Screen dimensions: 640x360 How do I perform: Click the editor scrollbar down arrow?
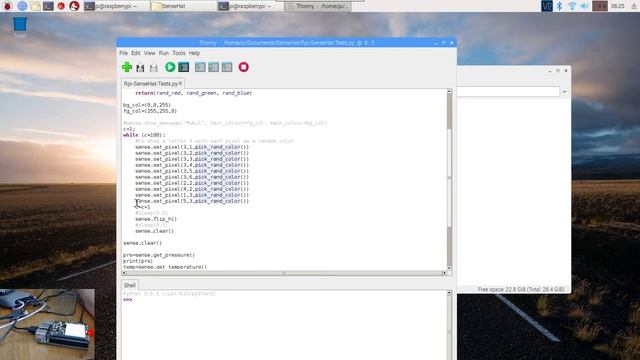pyautogui.click(x=449, y=268)
